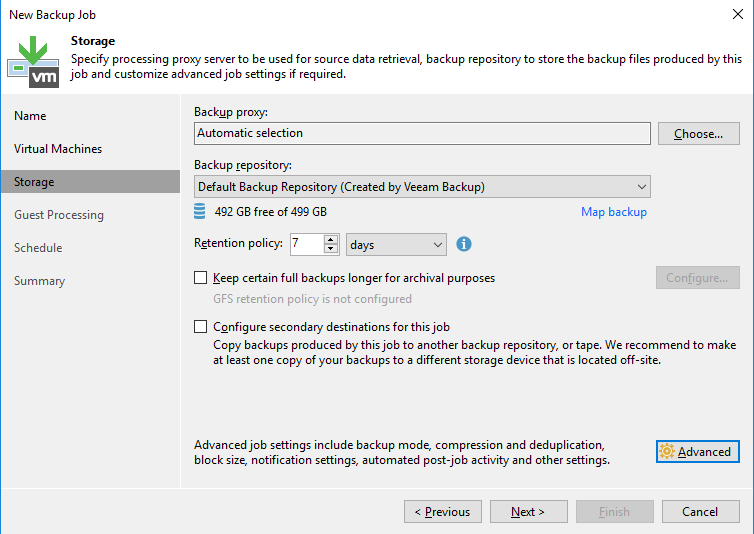Screen dimensions: 754x534
Task: Enable keep full backups for archival purposes
Action: (x=201, y=278)
